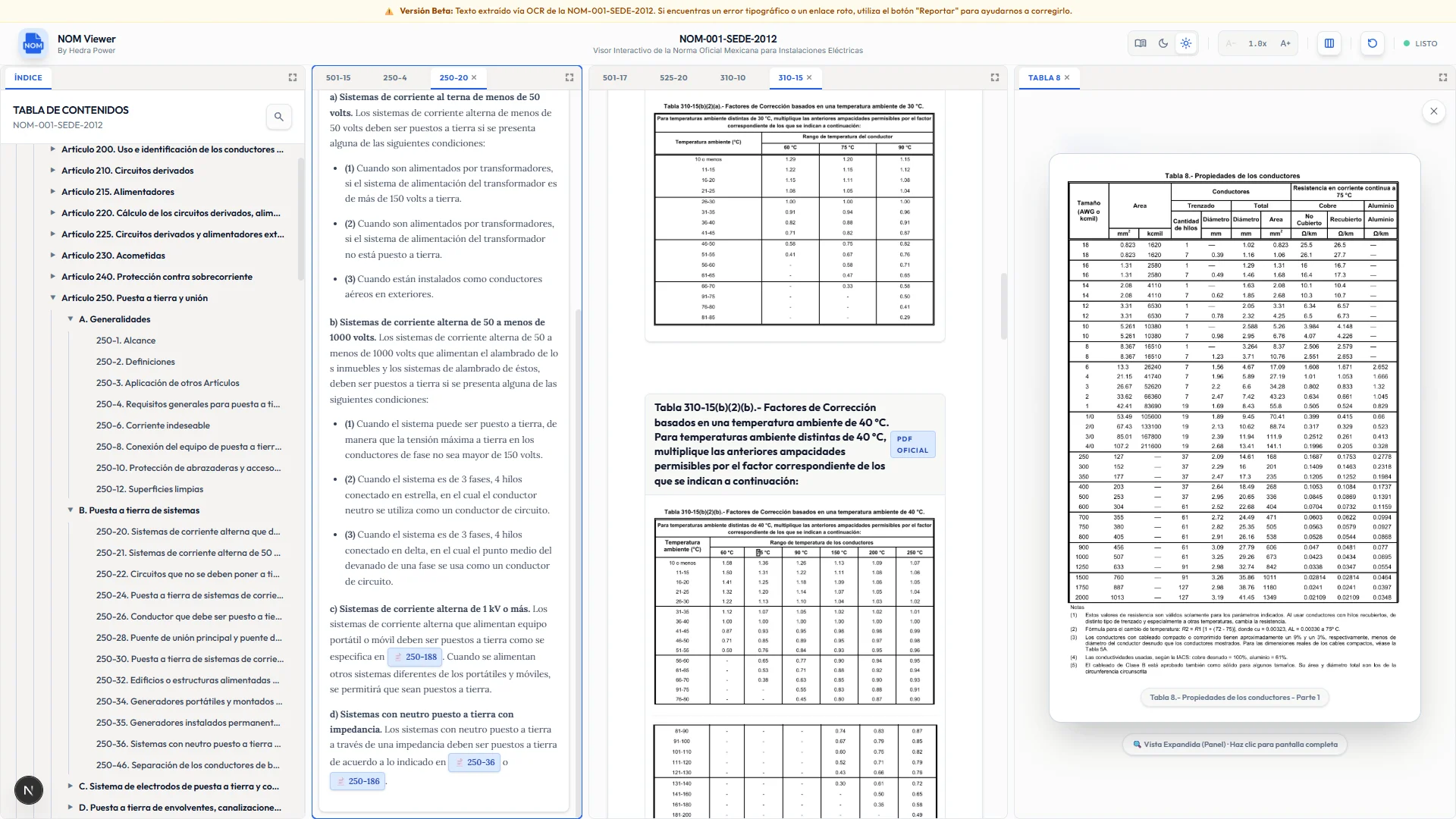
Task: Select the 310-15 tab
Action: click(x=790, y=77)
